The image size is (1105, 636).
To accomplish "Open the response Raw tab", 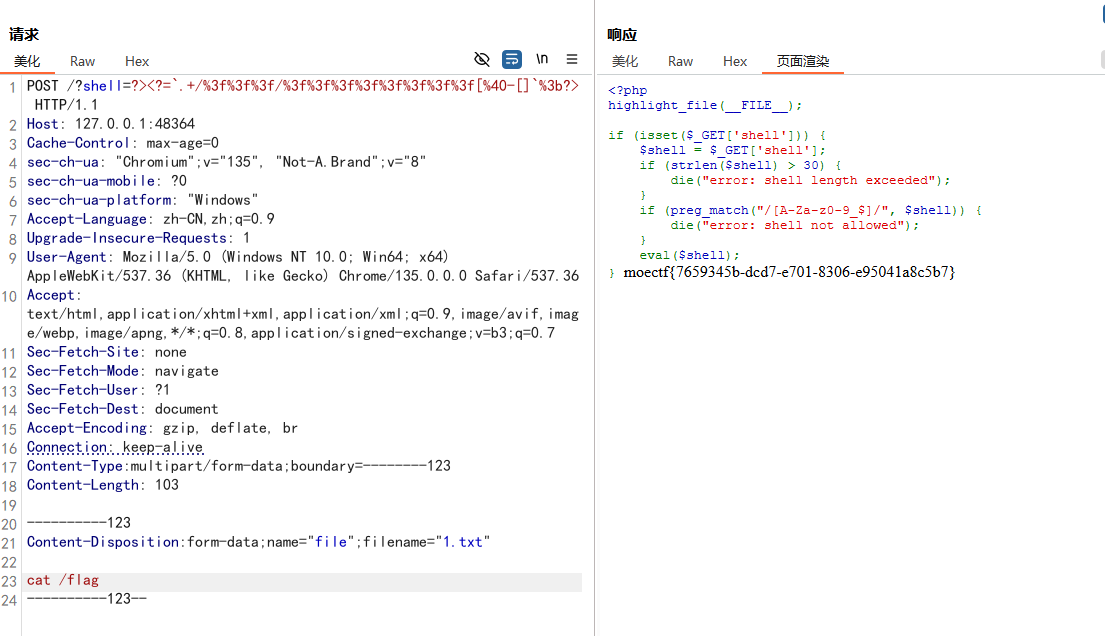I will [x=680, y=61].
